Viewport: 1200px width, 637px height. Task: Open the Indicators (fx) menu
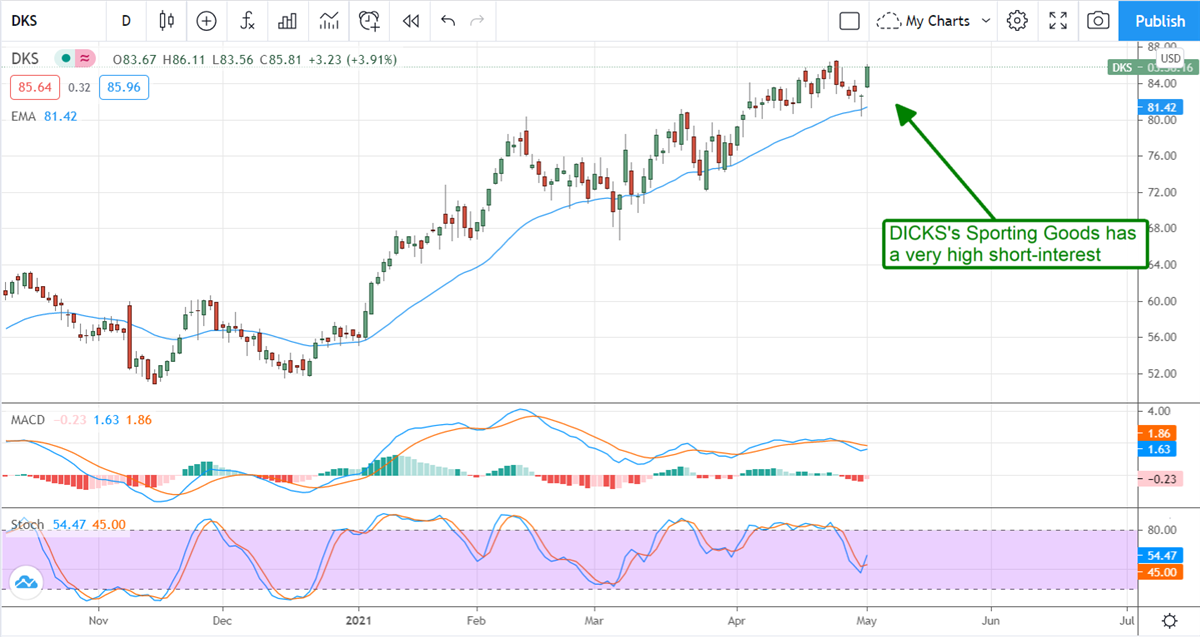[246, 20]
